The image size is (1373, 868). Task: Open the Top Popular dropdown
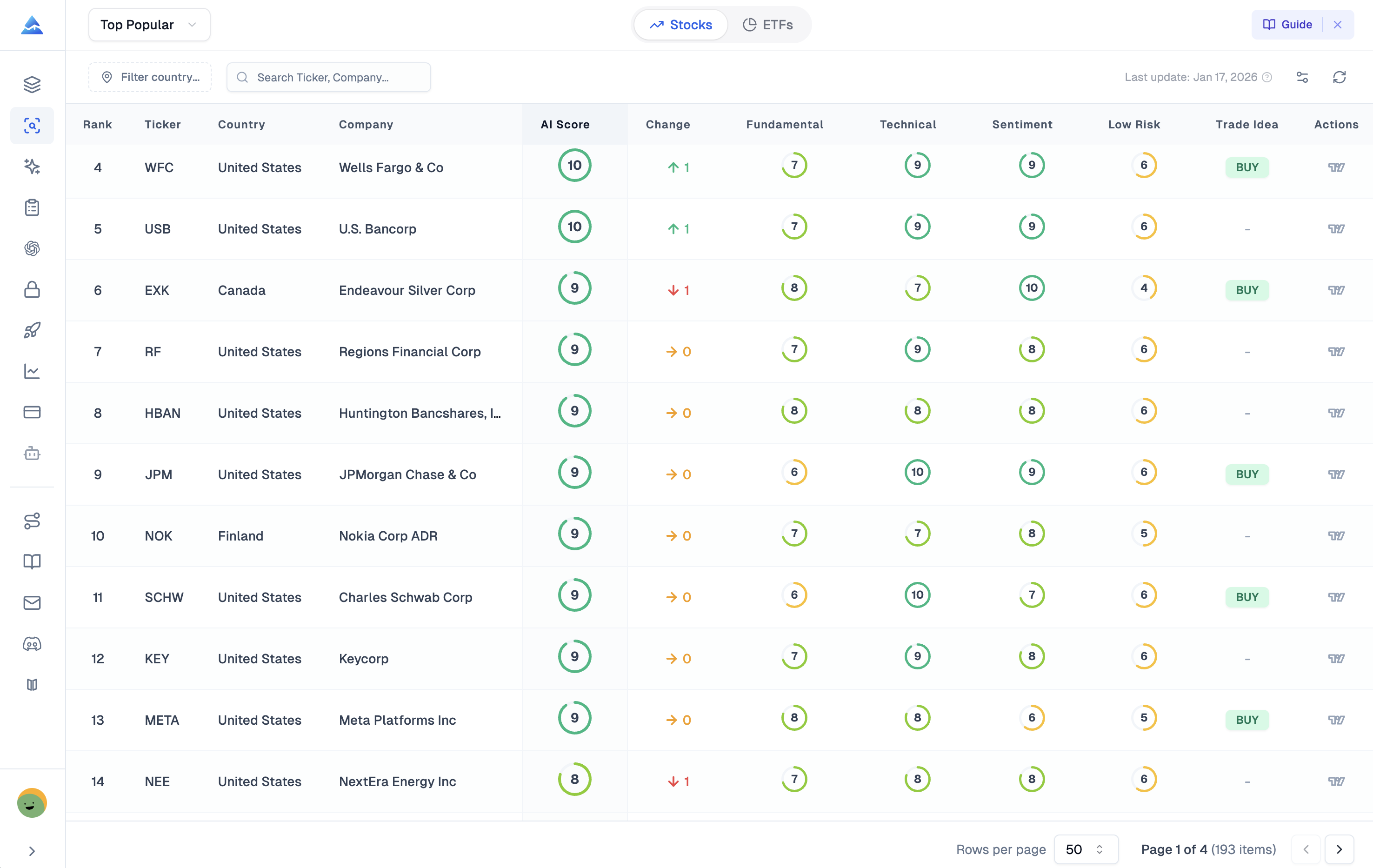click(149, 25)
